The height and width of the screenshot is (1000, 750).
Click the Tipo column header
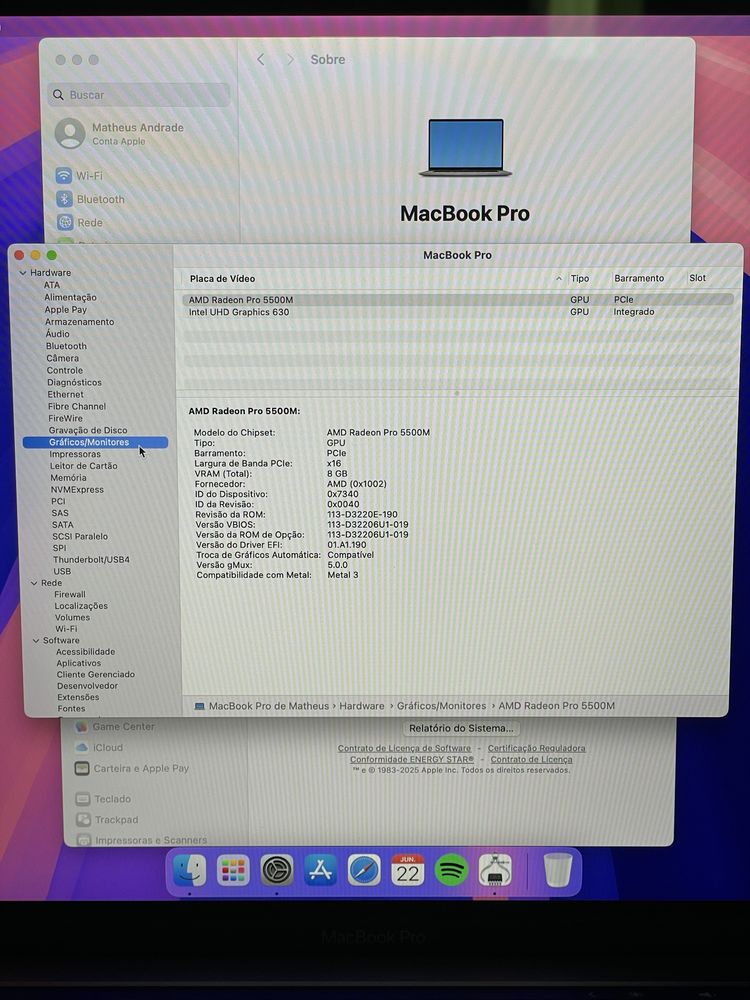coord(580,279)
